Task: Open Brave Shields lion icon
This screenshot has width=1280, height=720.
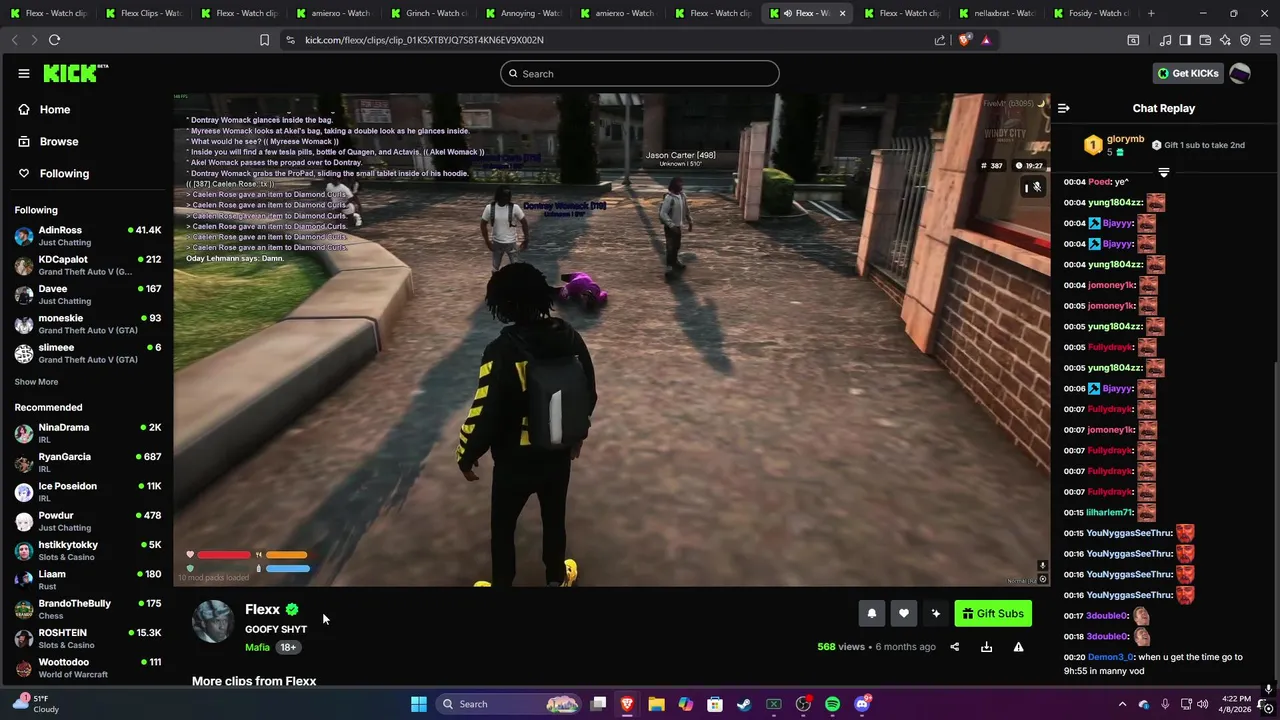Action: [964, 40]
